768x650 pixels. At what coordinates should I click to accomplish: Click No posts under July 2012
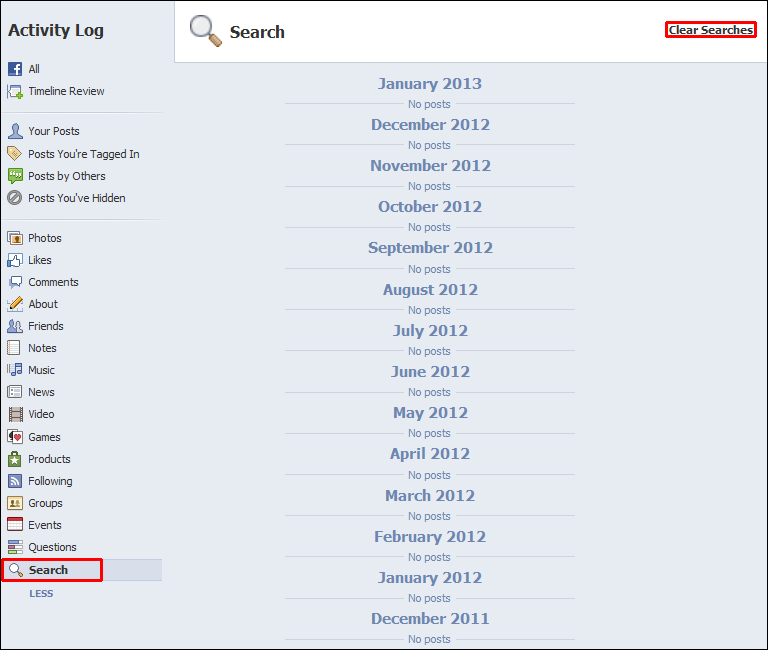coord(429,351)
